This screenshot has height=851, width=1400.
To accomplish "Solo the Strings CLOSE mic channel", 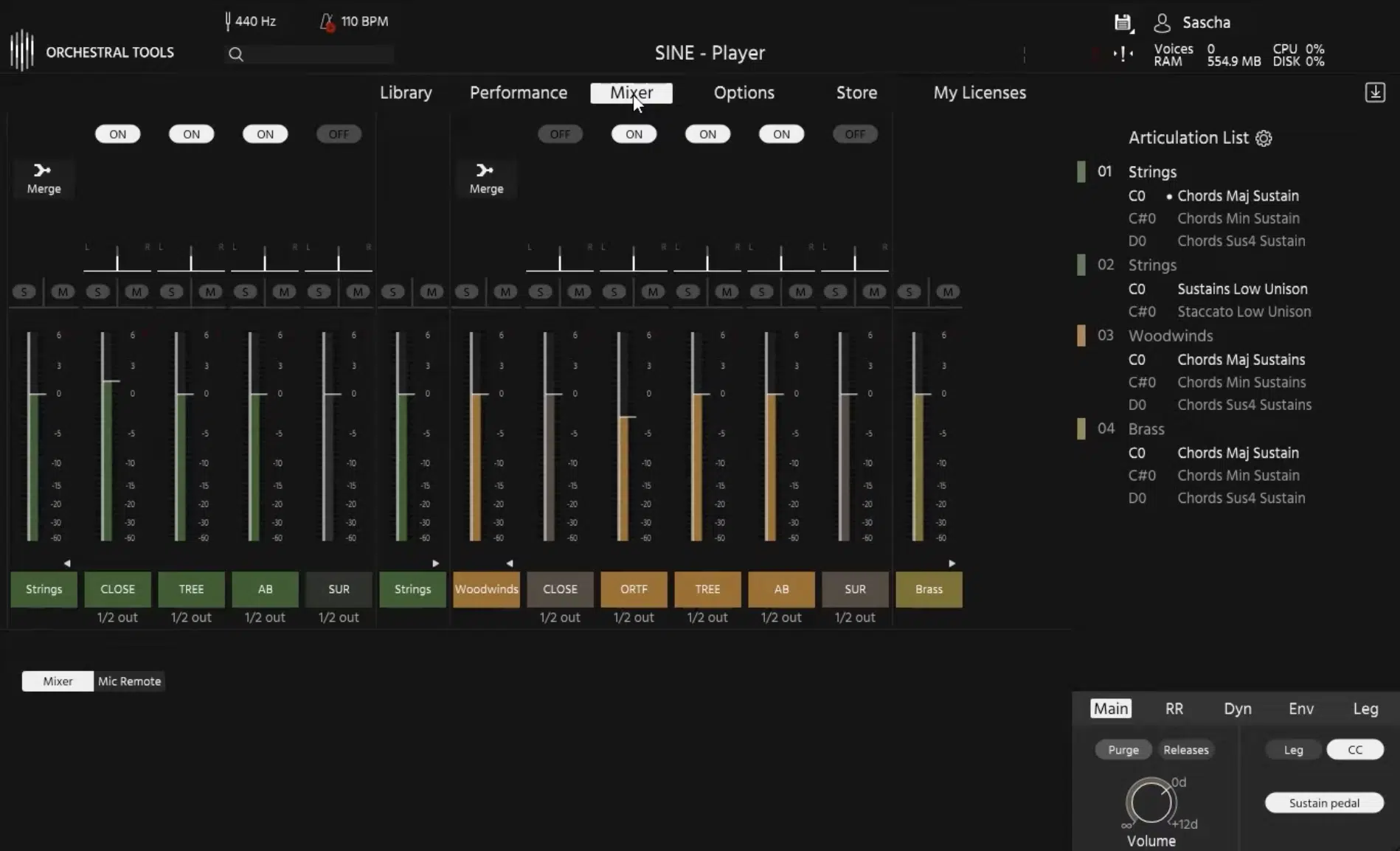I will click(98, 292).
